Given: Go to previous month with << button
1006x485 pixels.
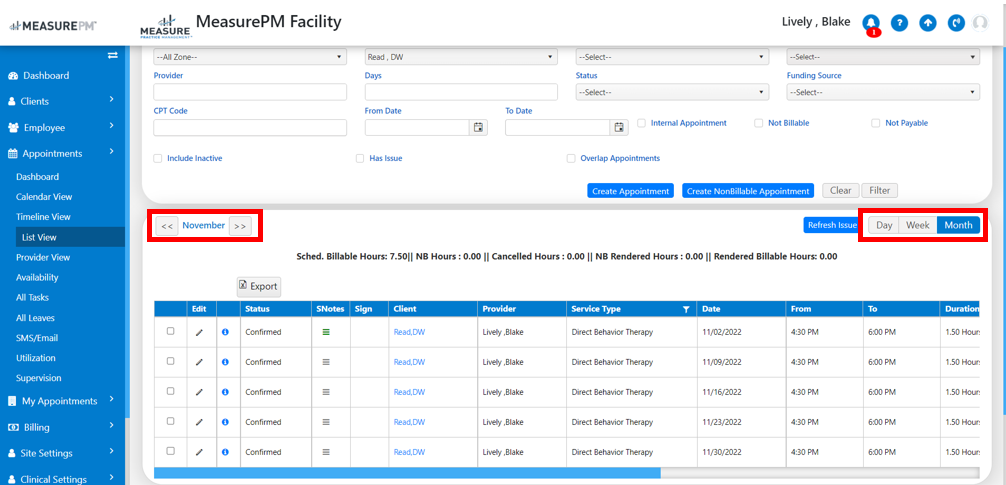Looking at the screenshot, I should pyautogui.click(x=167, y=226).
